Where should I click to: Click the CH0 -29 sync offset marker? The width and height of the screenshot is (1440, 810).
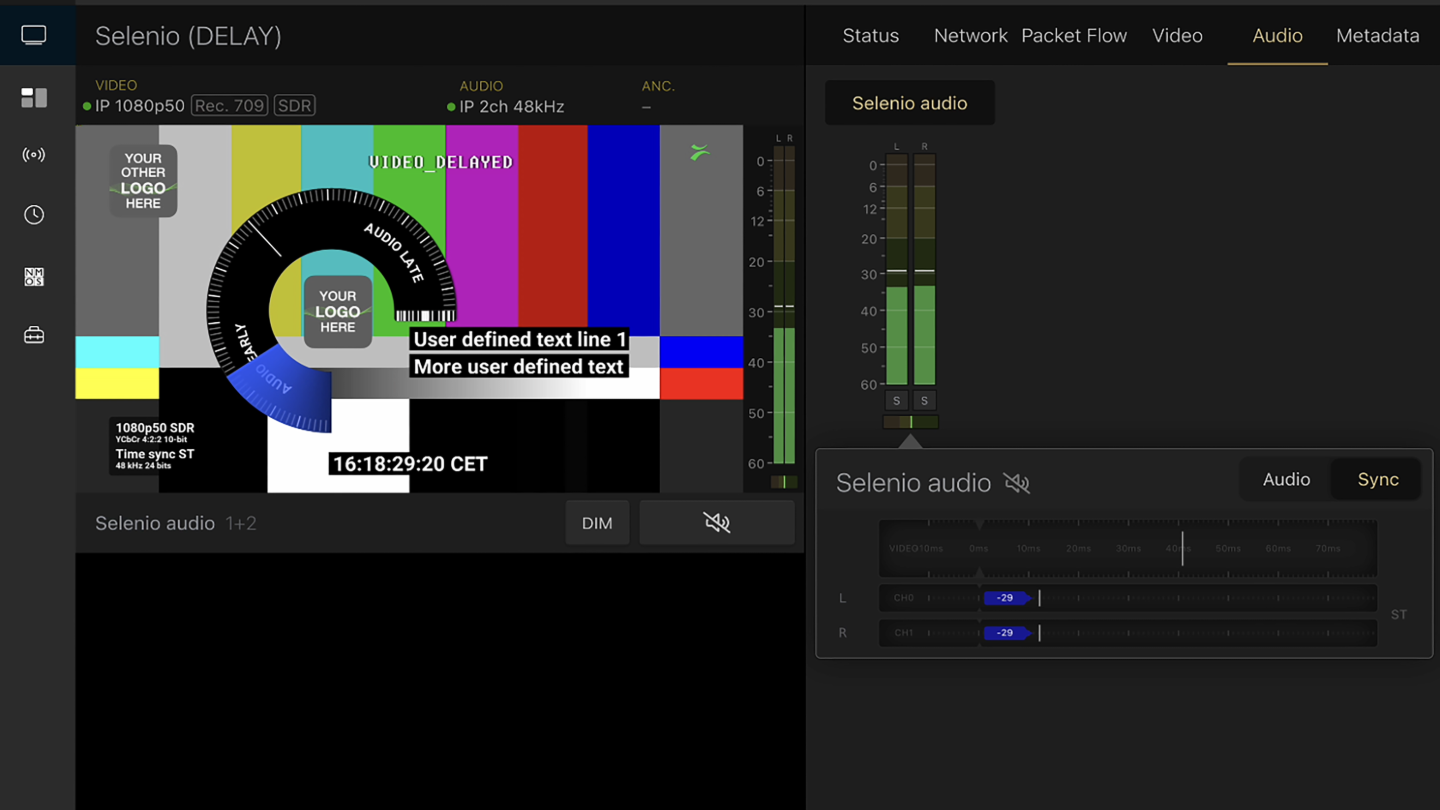click(1006, 598)
